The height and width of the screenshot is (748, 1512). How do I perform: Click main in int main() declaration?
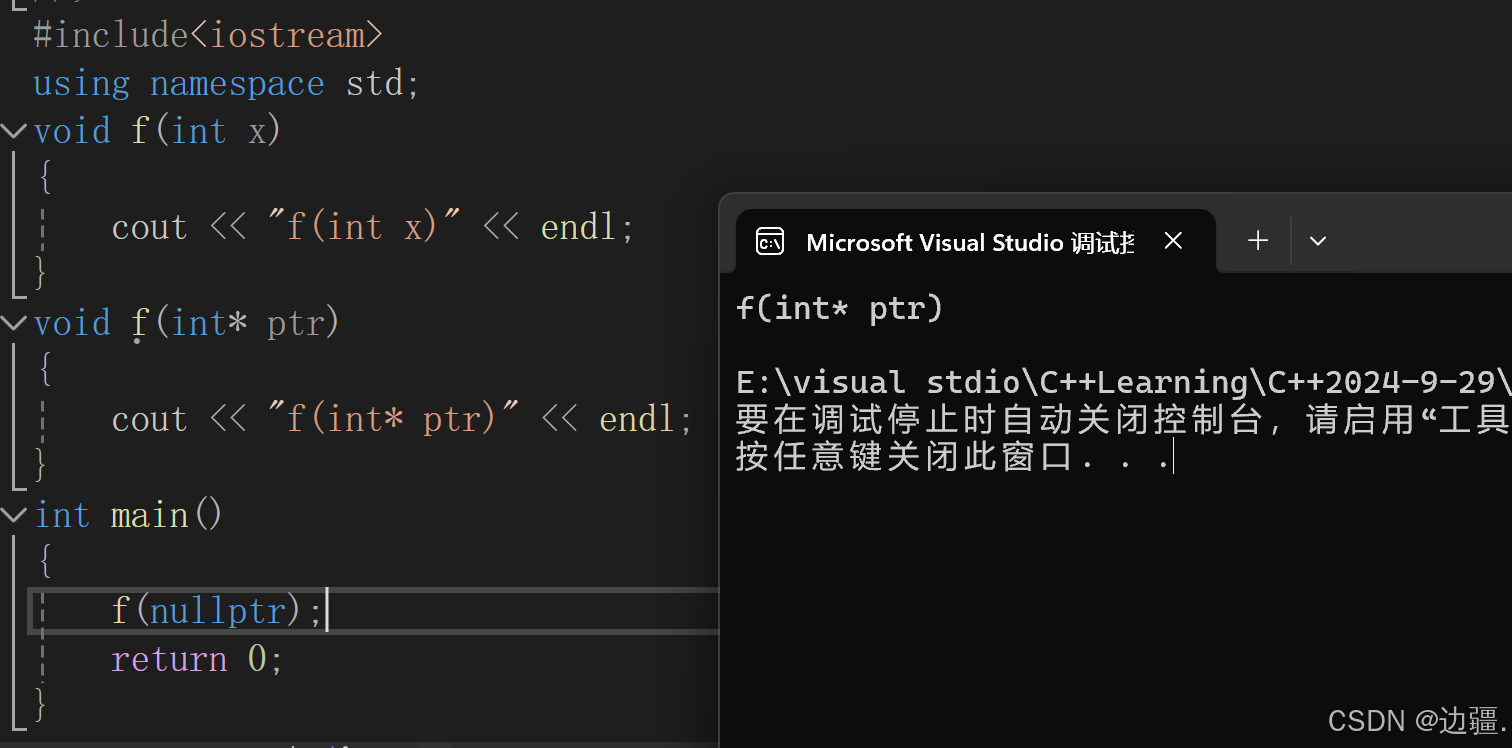150,515
